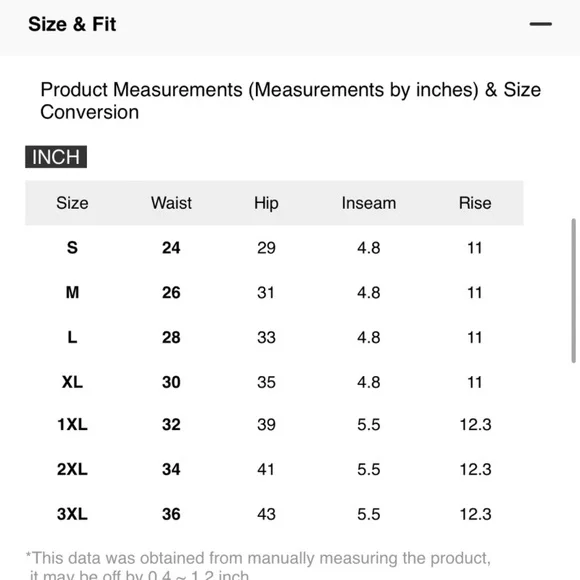Click the Rise column header

[x=475, y=203]
